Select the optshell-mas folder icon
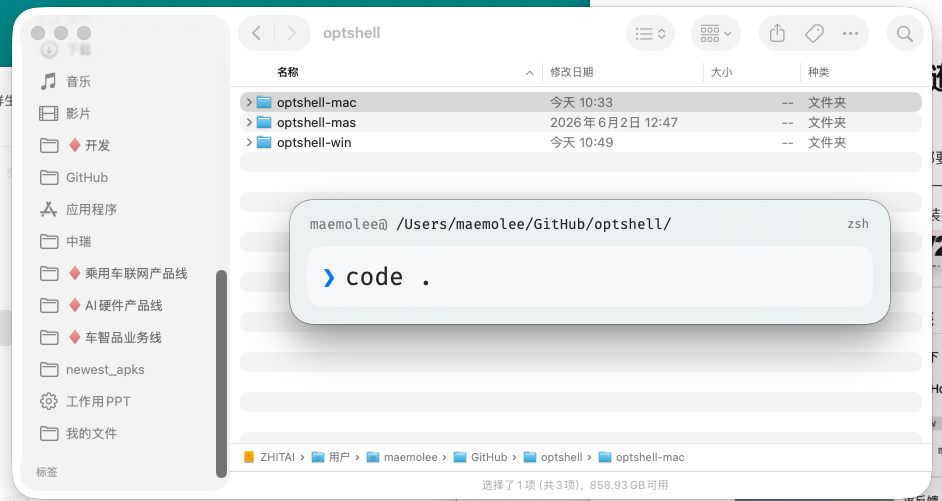The height and width of the screenshot is (501, 942). coord(264,123)
